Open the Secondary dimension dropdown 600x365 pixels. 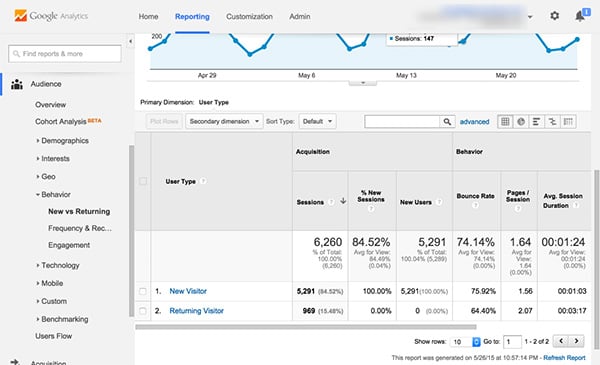pyautogui.click(x=224, y=121)
